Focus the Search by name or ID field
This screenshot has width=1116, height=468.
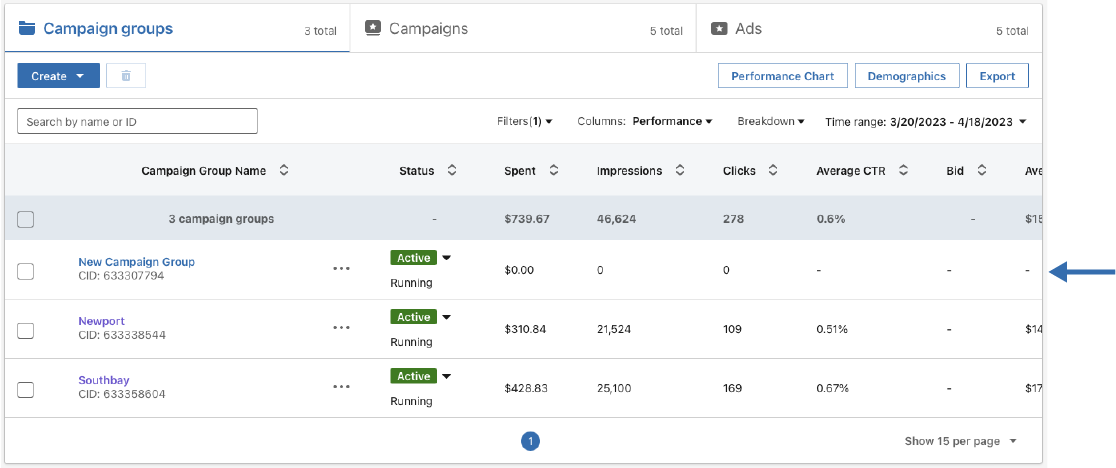[x=137, y=122]
